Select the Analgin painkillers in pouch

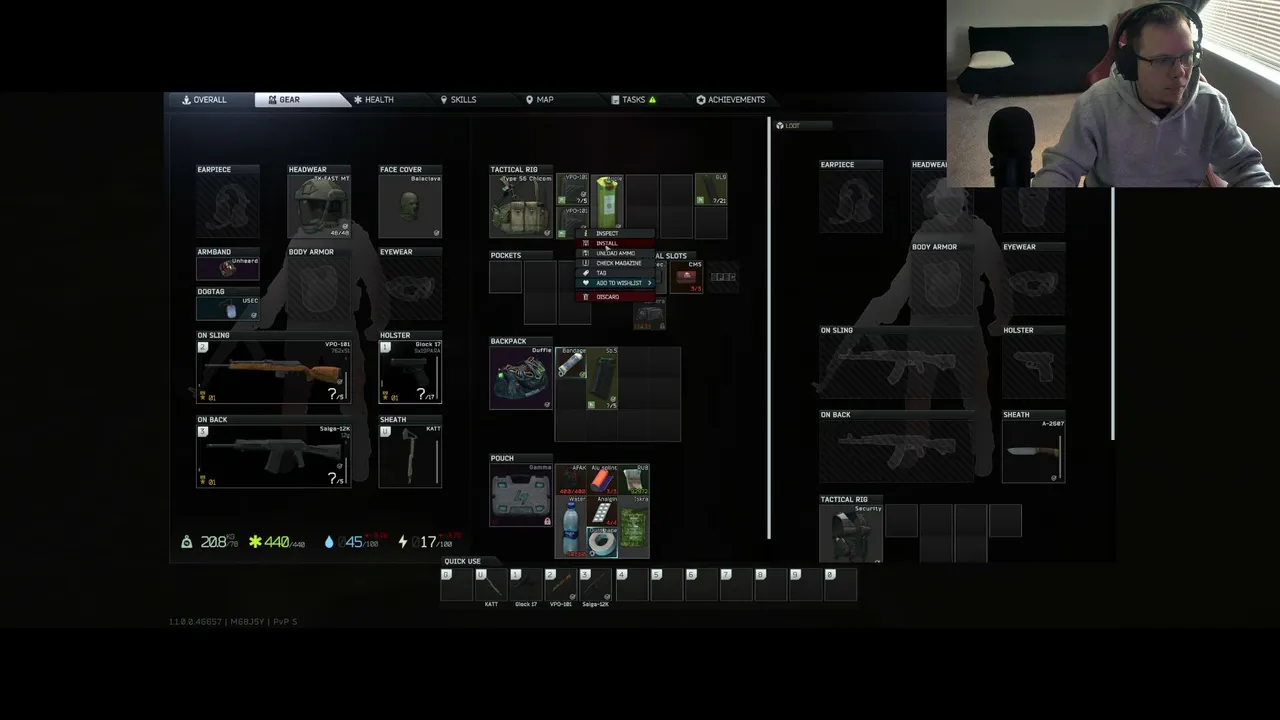coord(604,511)
